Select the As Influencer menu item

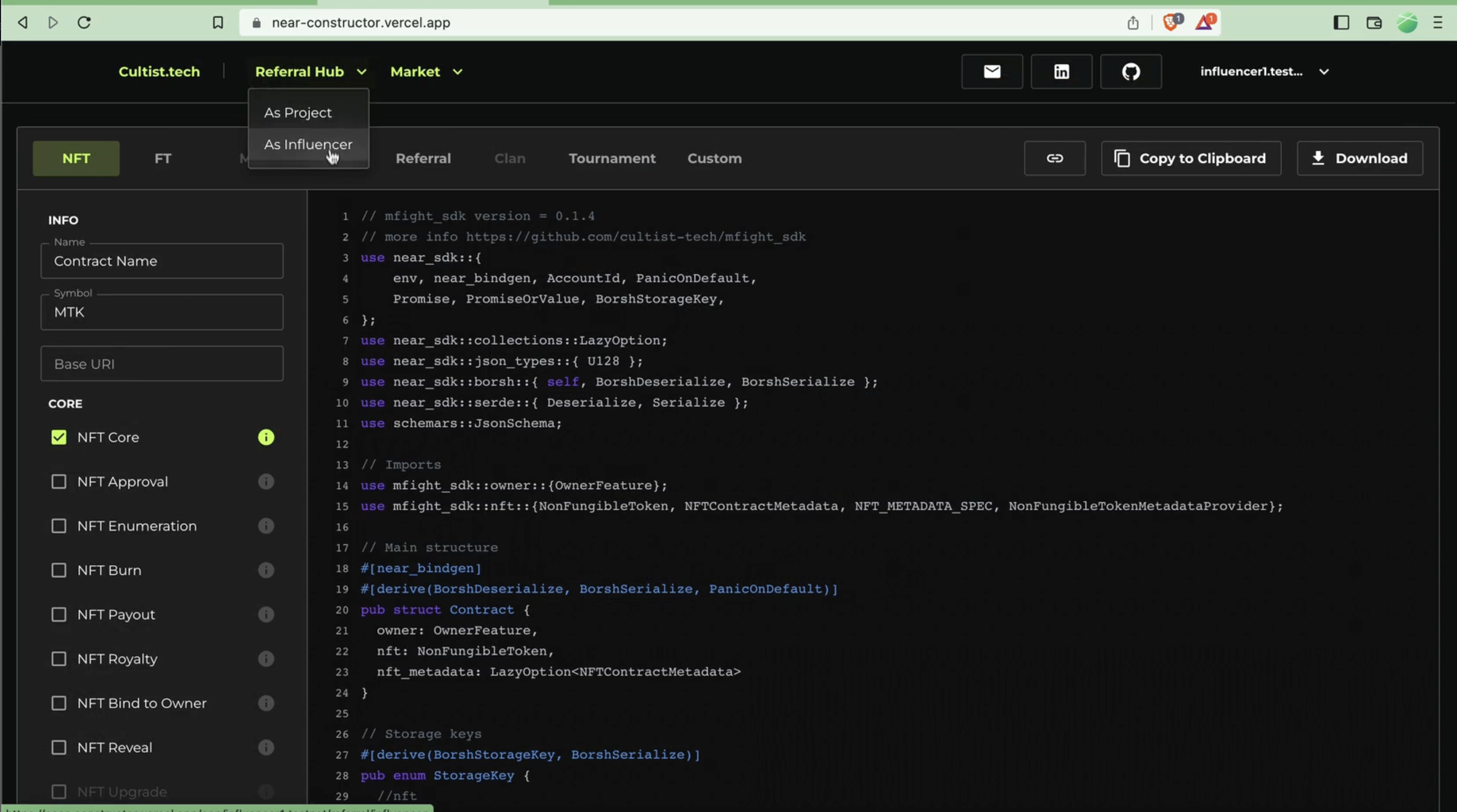(308, 145)
